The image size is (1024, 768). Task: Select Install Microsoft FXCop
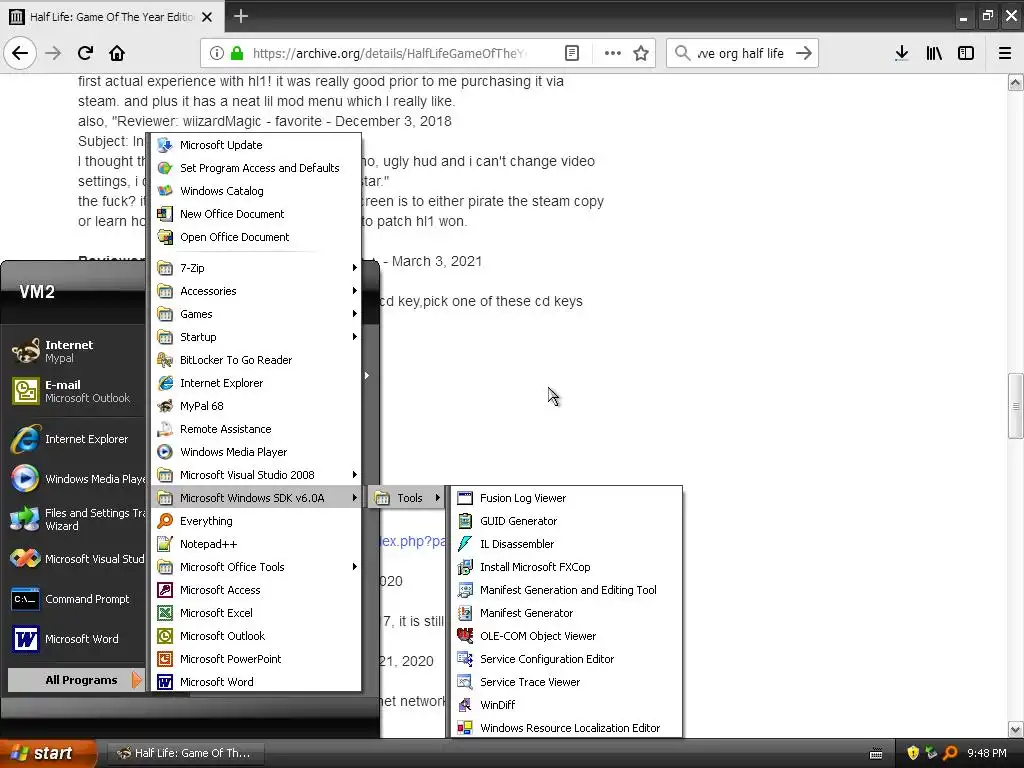[566, 567]
